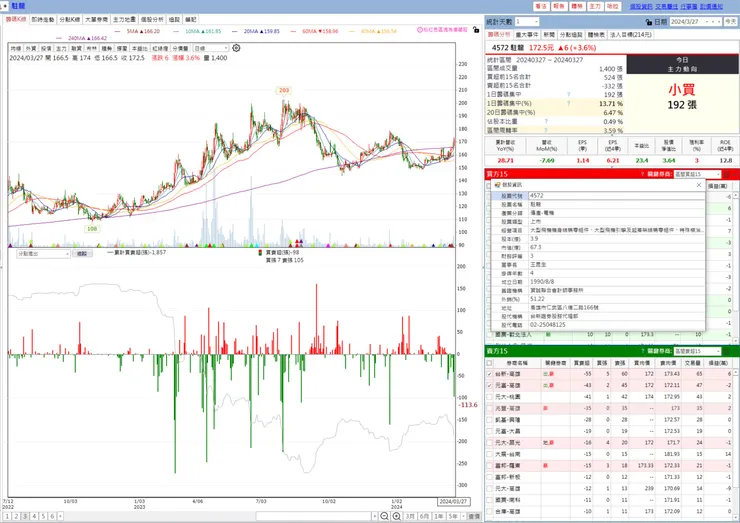Click the 240MA legend line swatch
The image size is (740, 523).
tap(59, 38)
